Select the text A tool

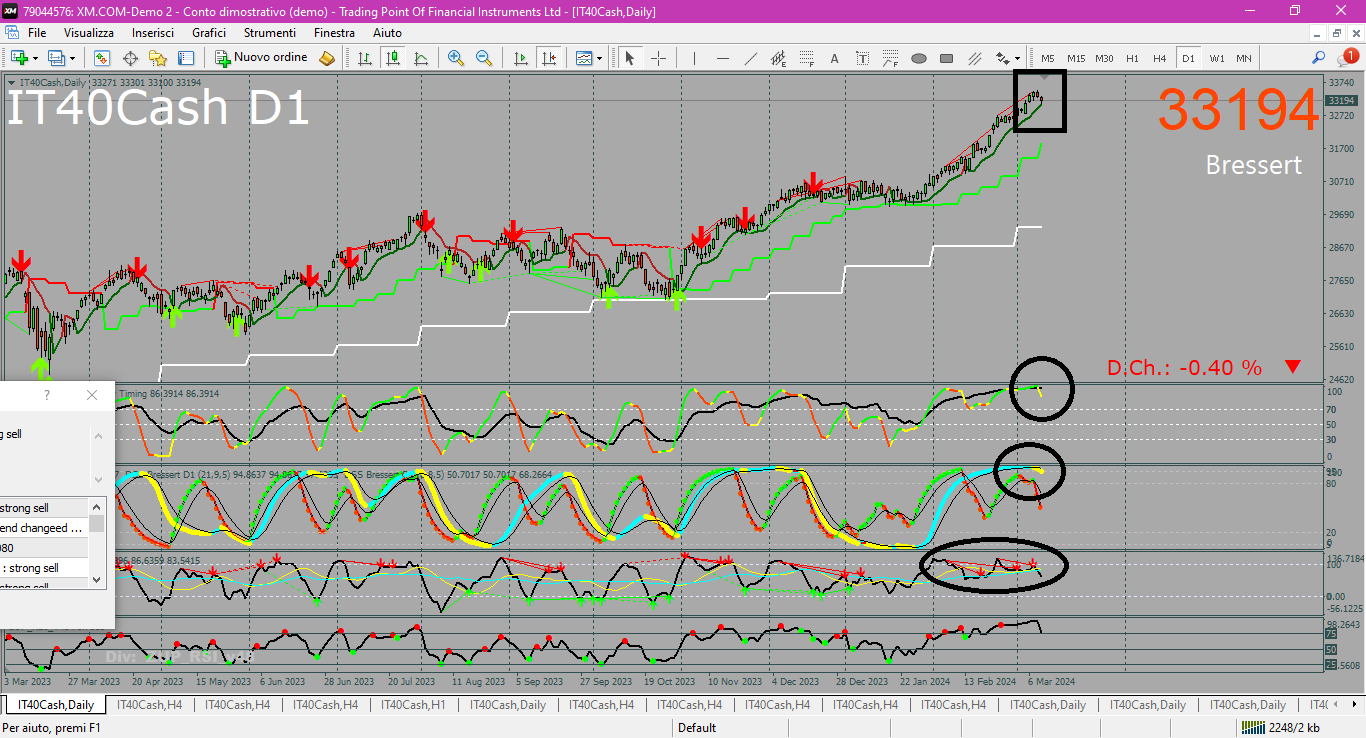835,58
